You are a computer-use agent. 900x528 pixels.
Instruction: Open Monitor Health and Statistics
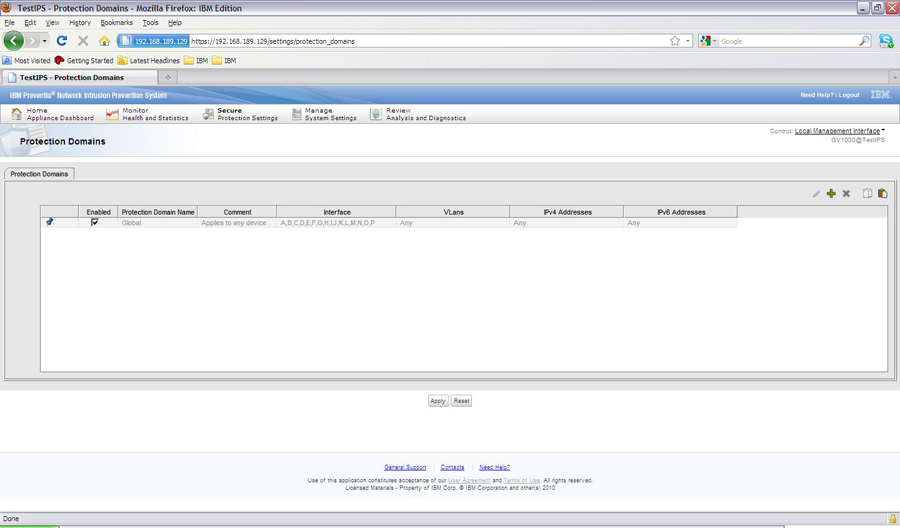(147, 114)
